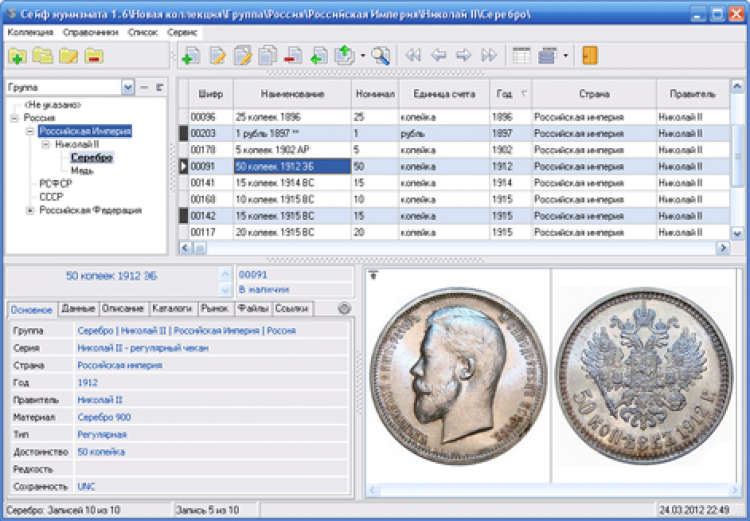Edit the selected group folder
This screenshot has width=750, height=521.
click(x=68, y=56)
